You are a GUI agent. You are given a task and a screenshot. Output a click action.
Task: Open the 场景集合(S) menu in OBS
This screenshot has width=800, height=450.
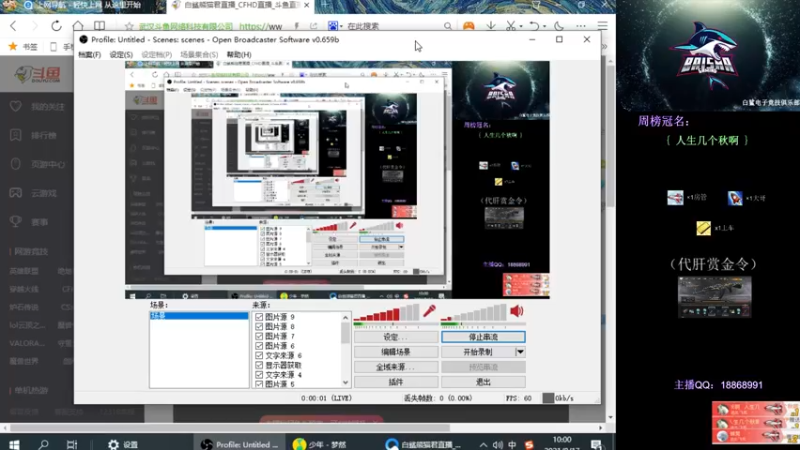point(199,55)
